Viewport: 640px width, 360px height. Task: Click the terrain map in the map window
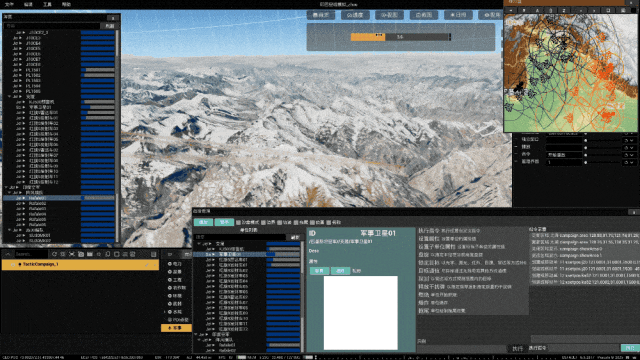[571, 73]
